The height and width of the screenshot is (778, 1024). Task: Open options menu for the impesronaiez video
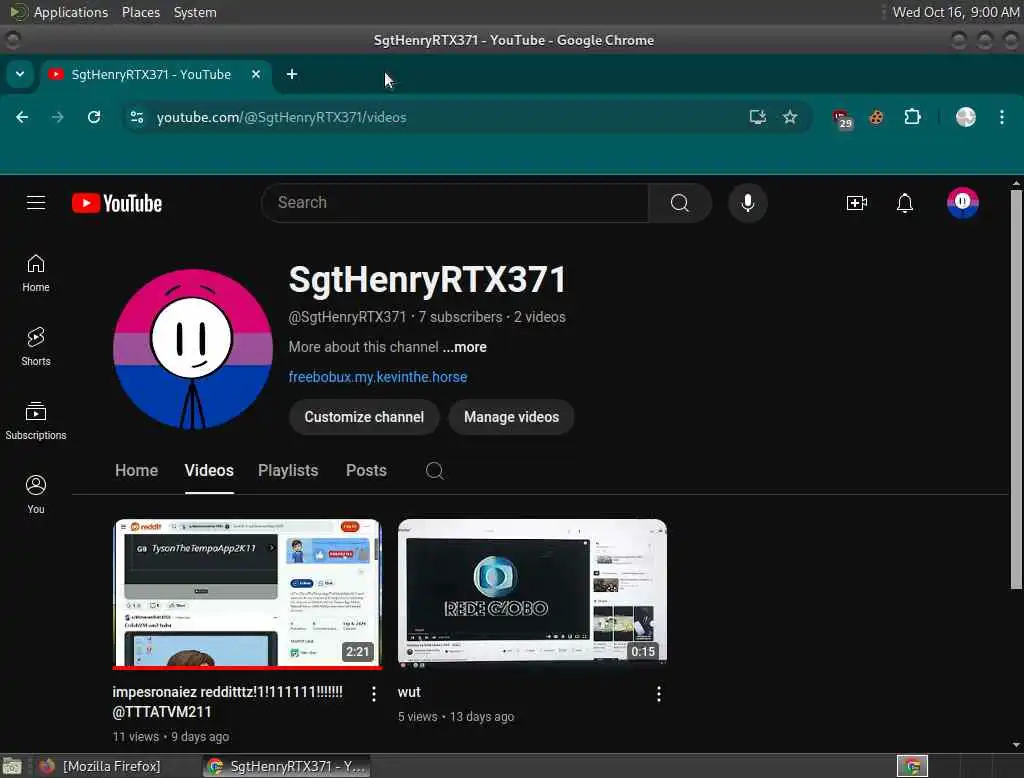point(374,694)
